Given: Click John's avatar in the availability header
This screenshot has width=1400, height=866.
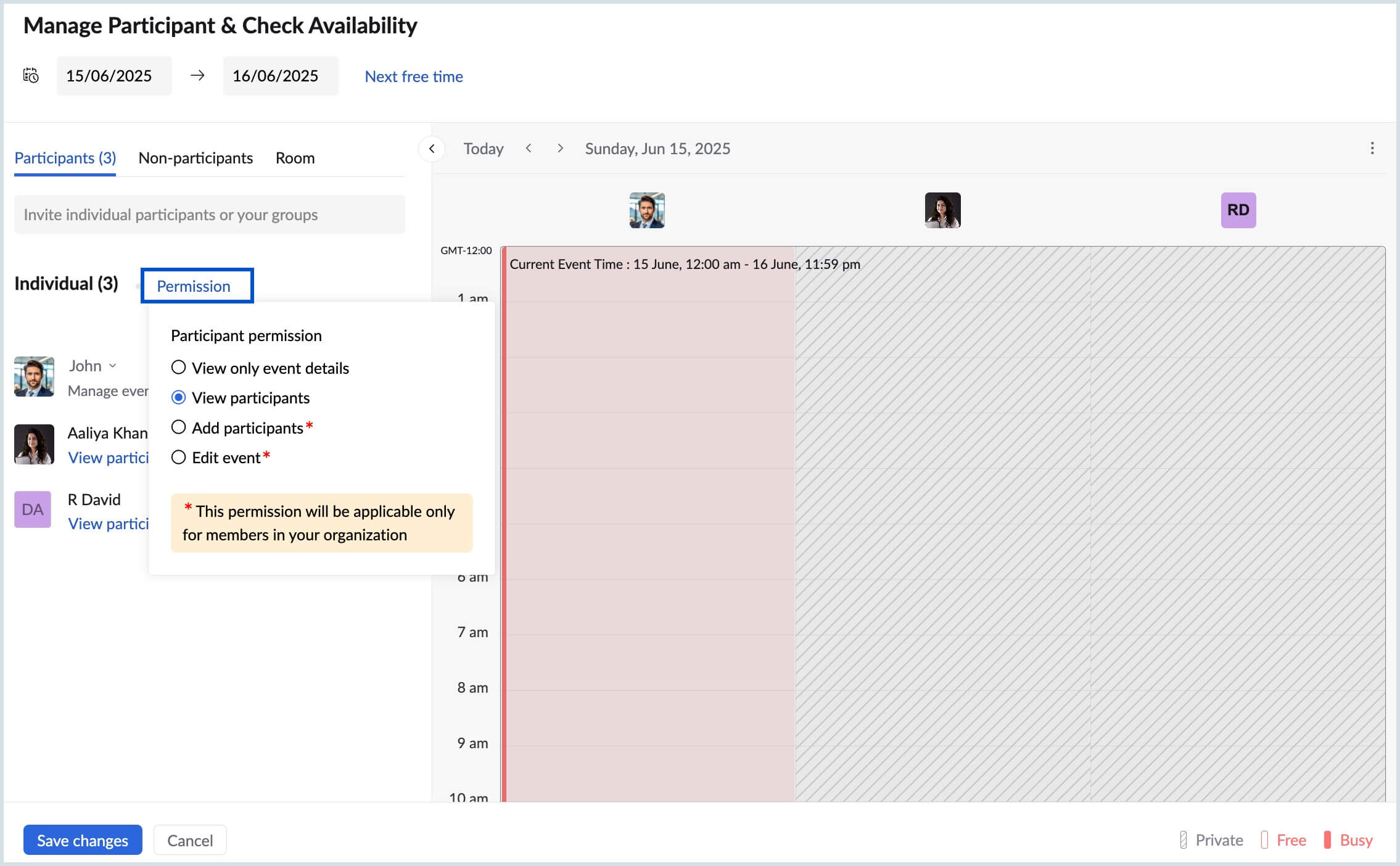Looking at the screenshot, I should pyautogui.click(x=646, y=210).
